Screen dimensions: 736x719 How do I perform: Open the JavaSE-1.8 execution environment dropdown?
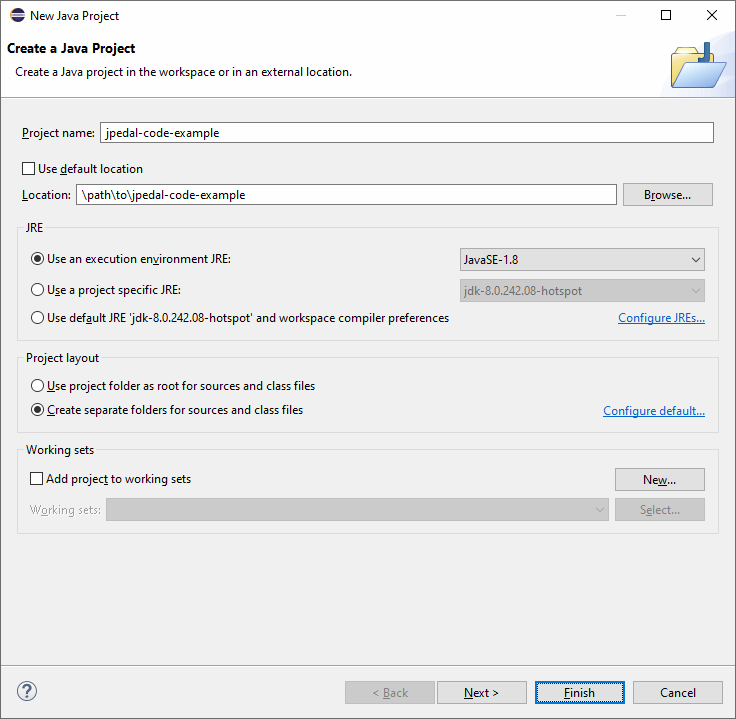(582, 260)
